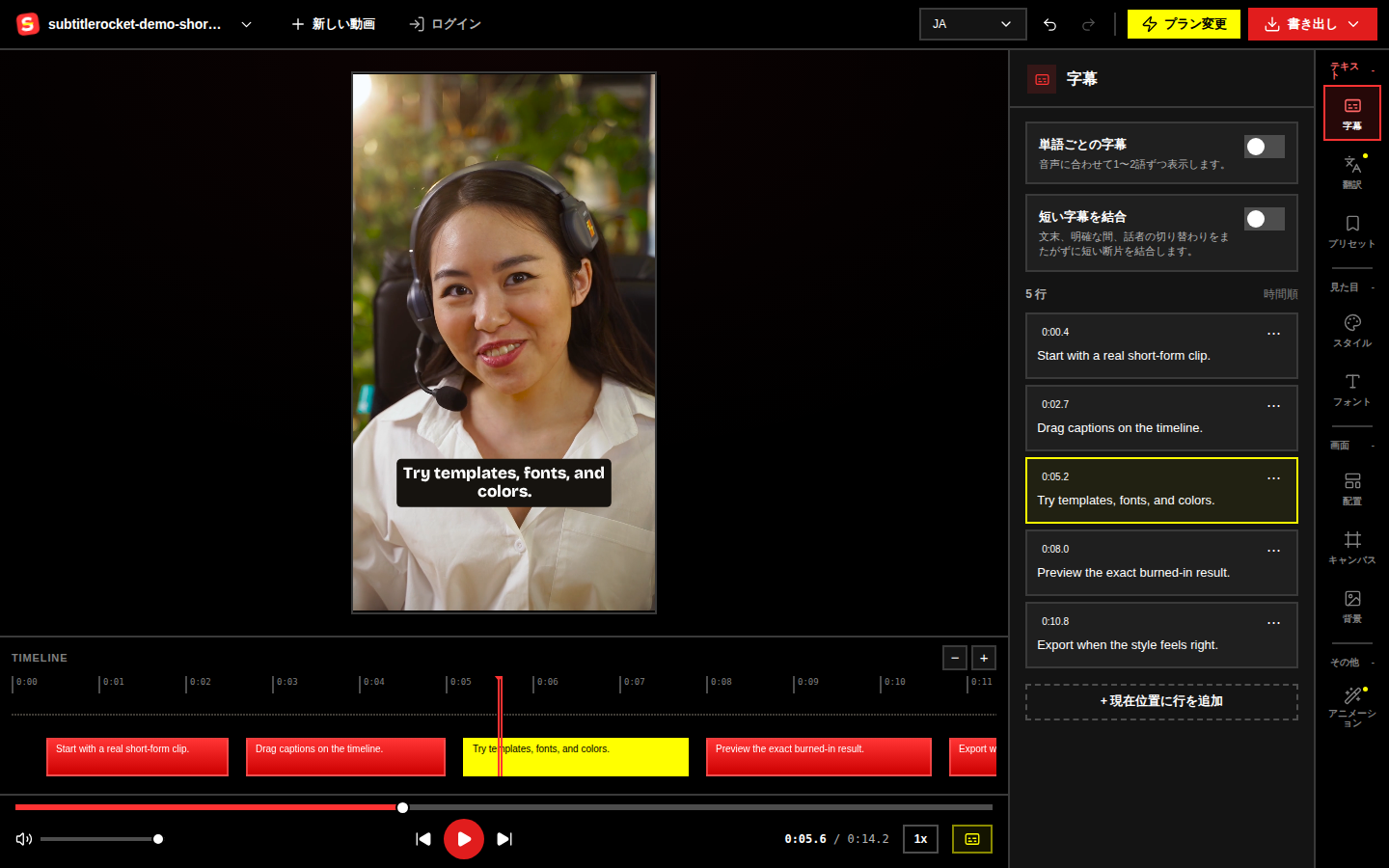Open the フォント font tool
The height and width of the screenshot is (868, 1389).
tap(1352, 390)
